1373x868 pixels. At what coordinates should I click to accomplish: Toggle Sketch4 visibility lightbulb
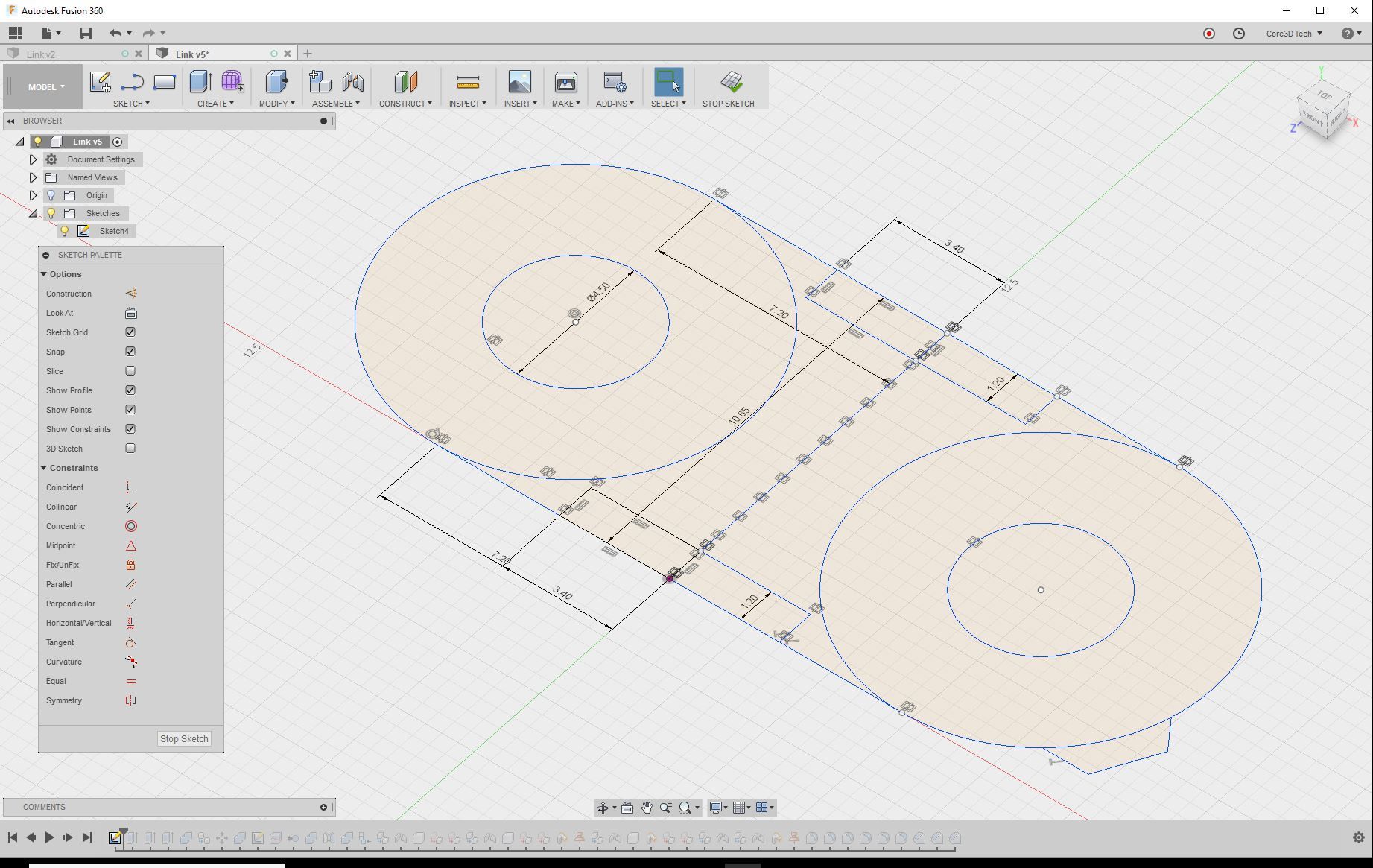[66, 231]
